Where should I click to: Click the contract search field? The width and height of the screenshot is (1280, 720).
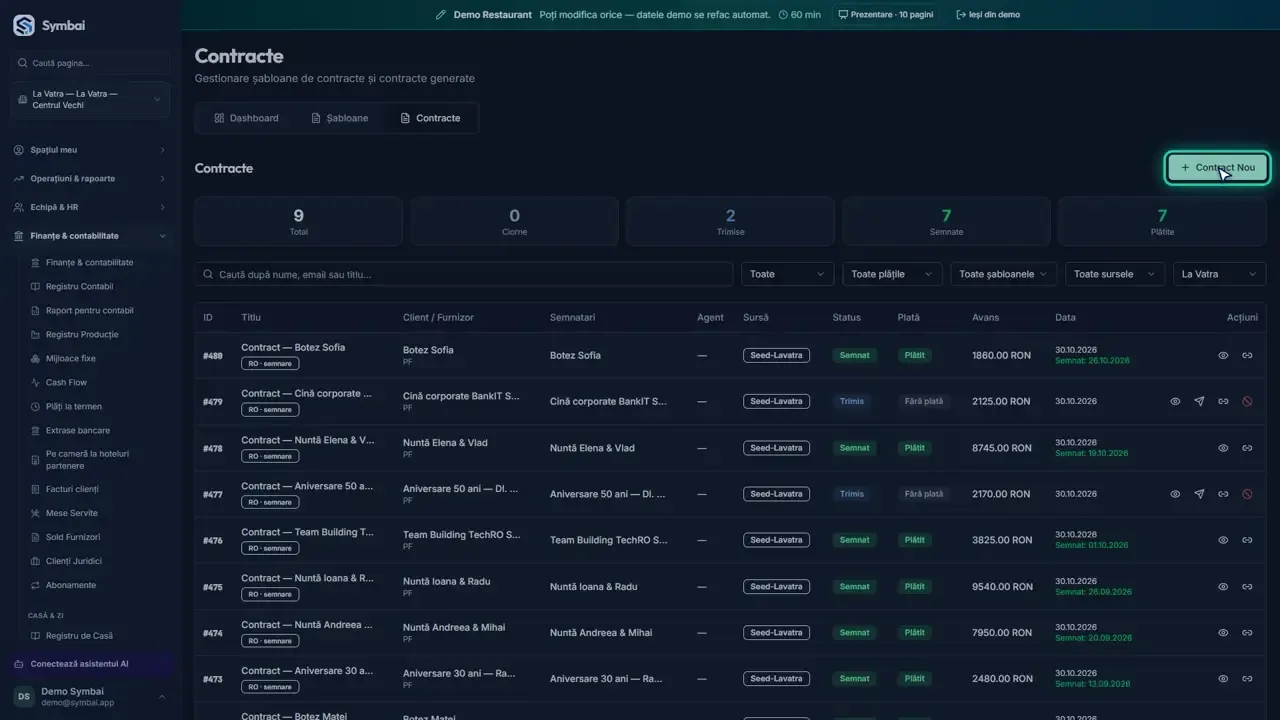464,274
